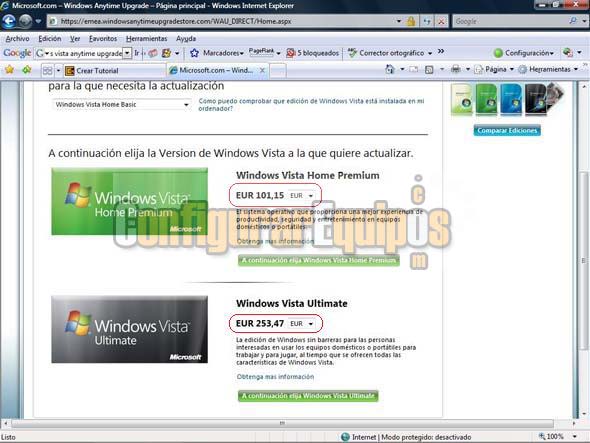The height and width of the screenshot is (443, 590).
Task: Open the Favoritos menu
Action: pos(103,39)
